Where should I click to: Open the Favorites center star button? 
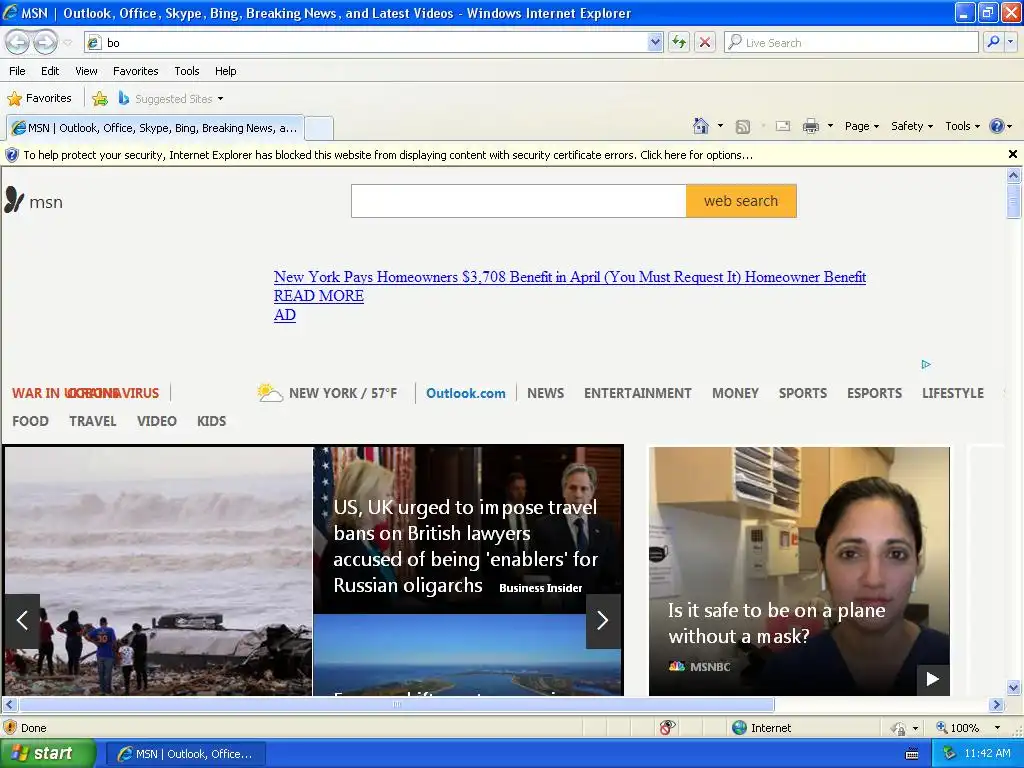tap(39, 99)
